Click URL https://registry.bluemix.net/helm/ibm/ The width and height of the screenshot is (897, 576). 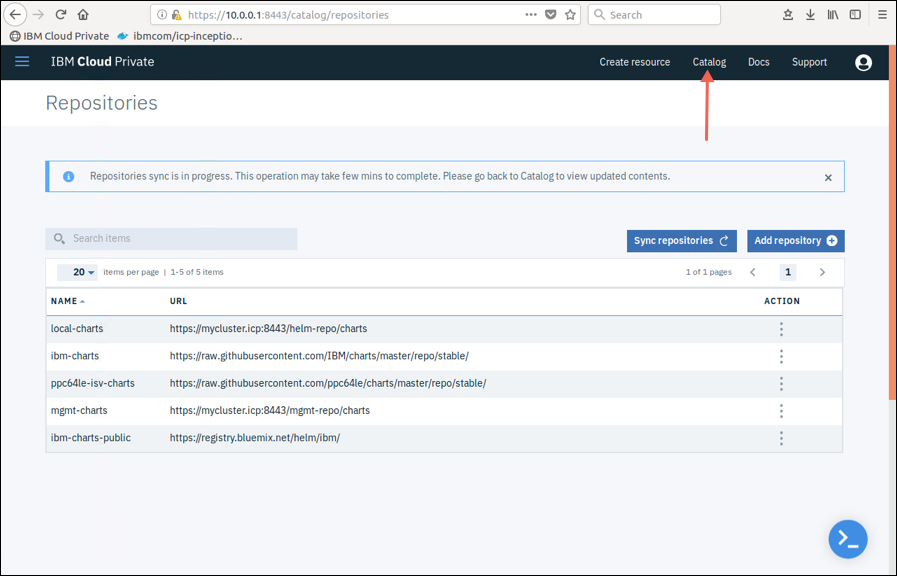(x=255, y=438)
